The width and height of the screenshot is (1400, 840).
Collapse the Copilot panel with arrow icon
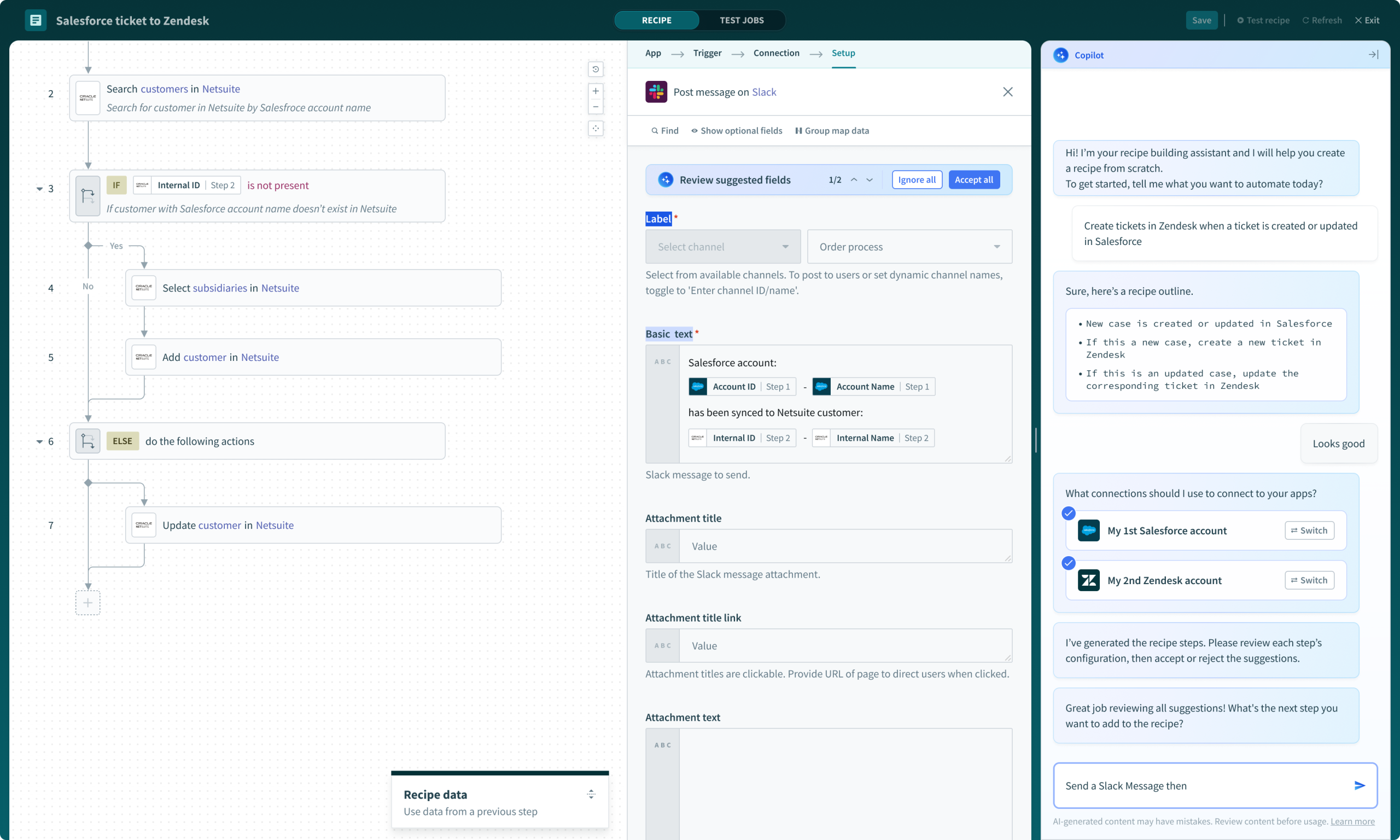click(x=1373, y=55)
